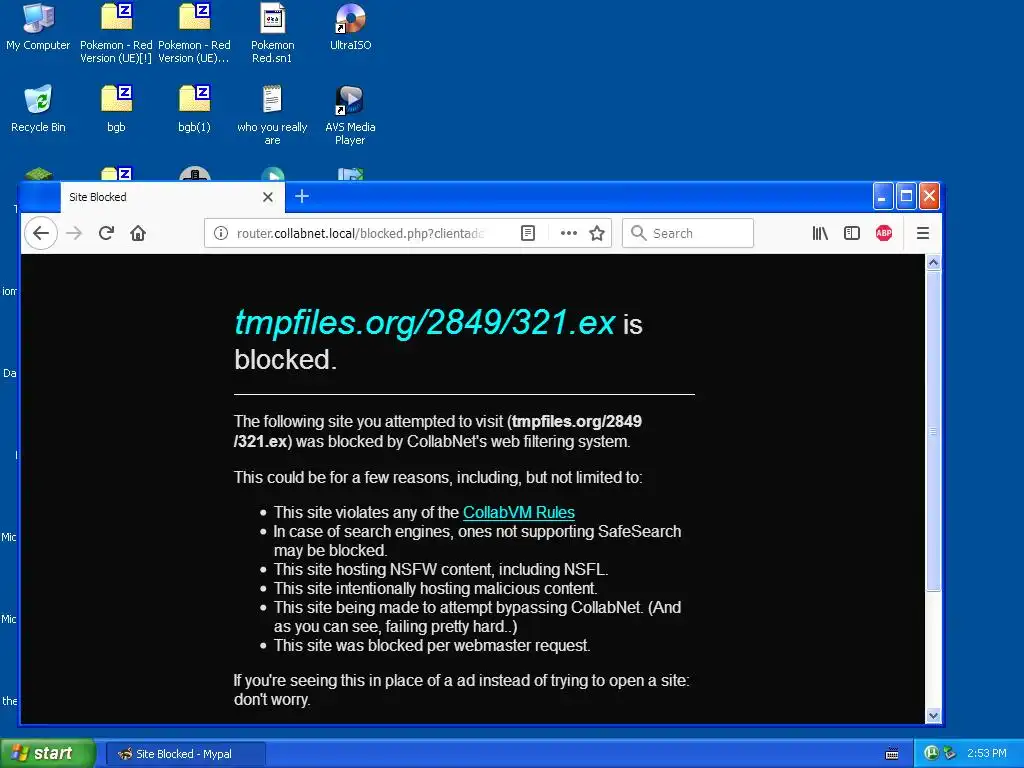The height and width of the screenshot is (768, 1024).
Task: Select the bgb(1) zip folder
Action: (x=194, y=109)
